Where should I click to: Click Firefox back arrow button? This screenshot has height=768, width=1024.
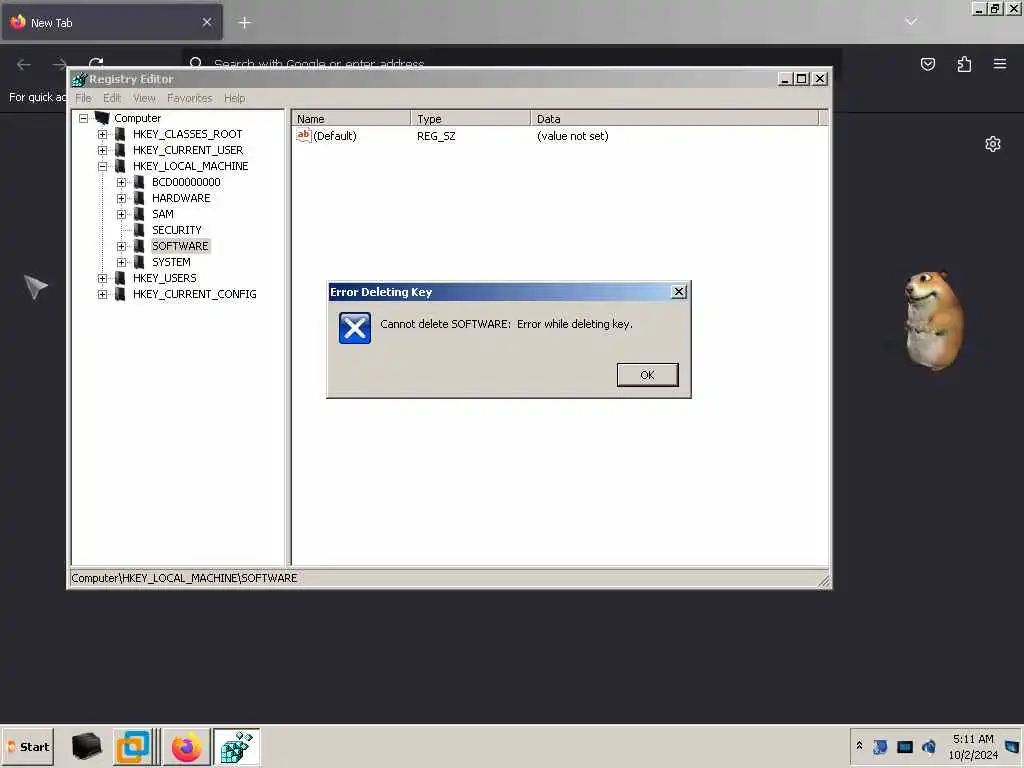(x=24, y=64)
